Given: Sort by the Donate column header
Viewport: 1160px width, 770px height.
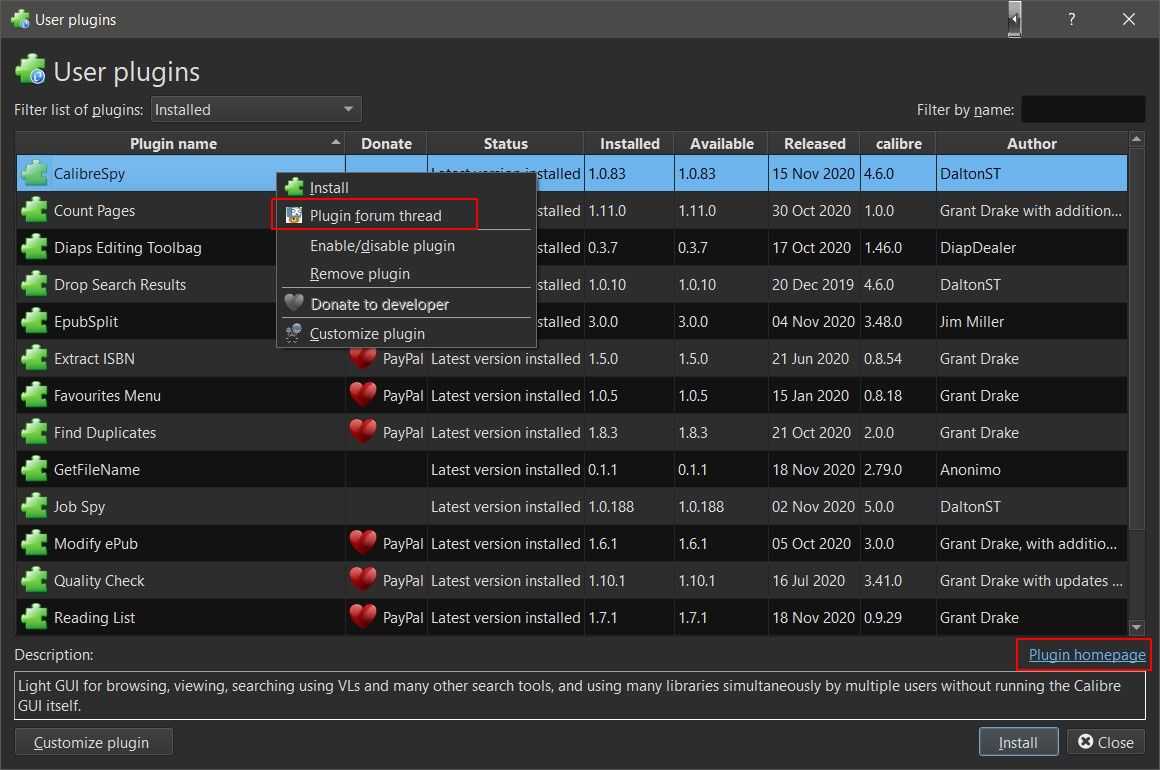Looking at the screenshot, I should coord(386,143).
